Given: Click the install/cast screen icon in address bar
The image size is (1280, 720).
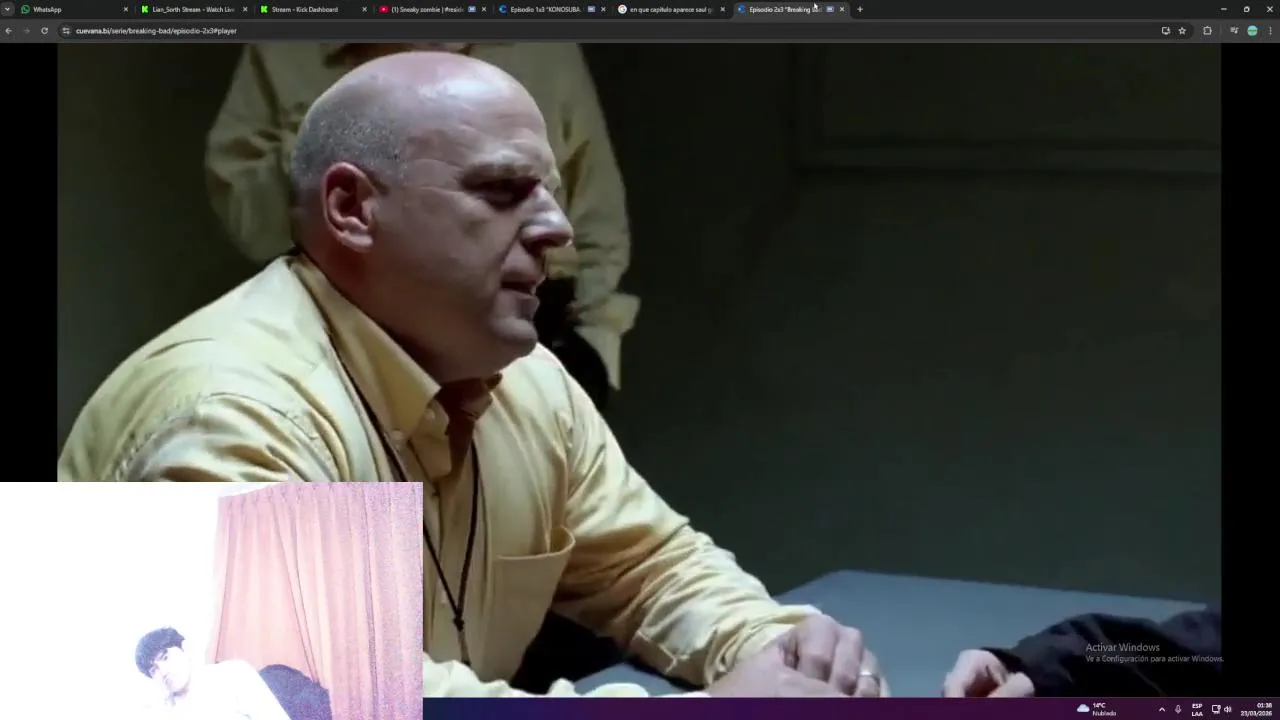Looking at the screenshot, I should coord(1165,31).
